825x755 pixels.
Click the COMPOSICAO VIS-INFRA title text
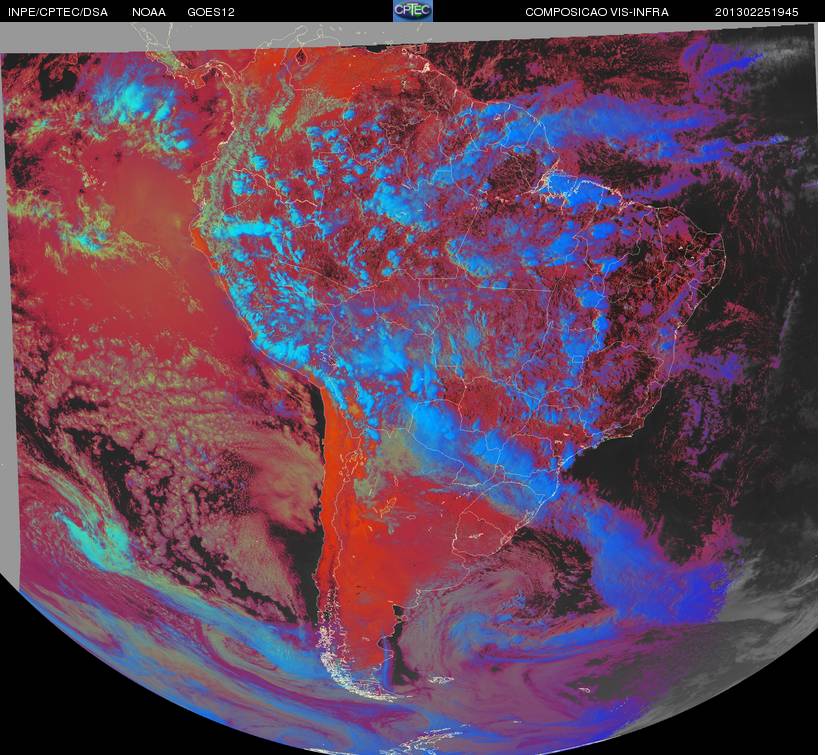[x=597, y=12]
